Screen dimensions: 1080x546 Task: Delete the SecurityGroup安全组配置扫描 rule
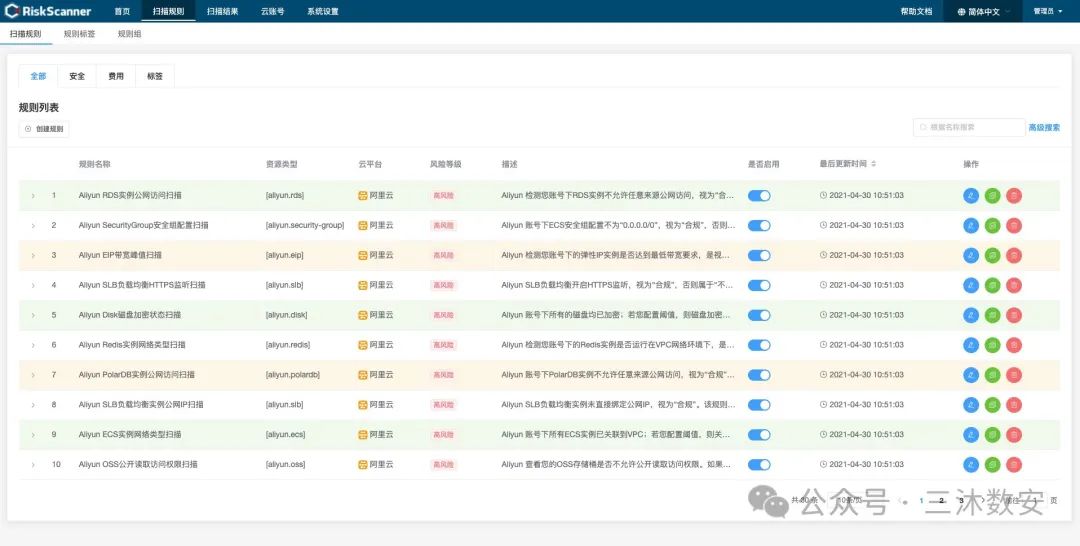1014,225
